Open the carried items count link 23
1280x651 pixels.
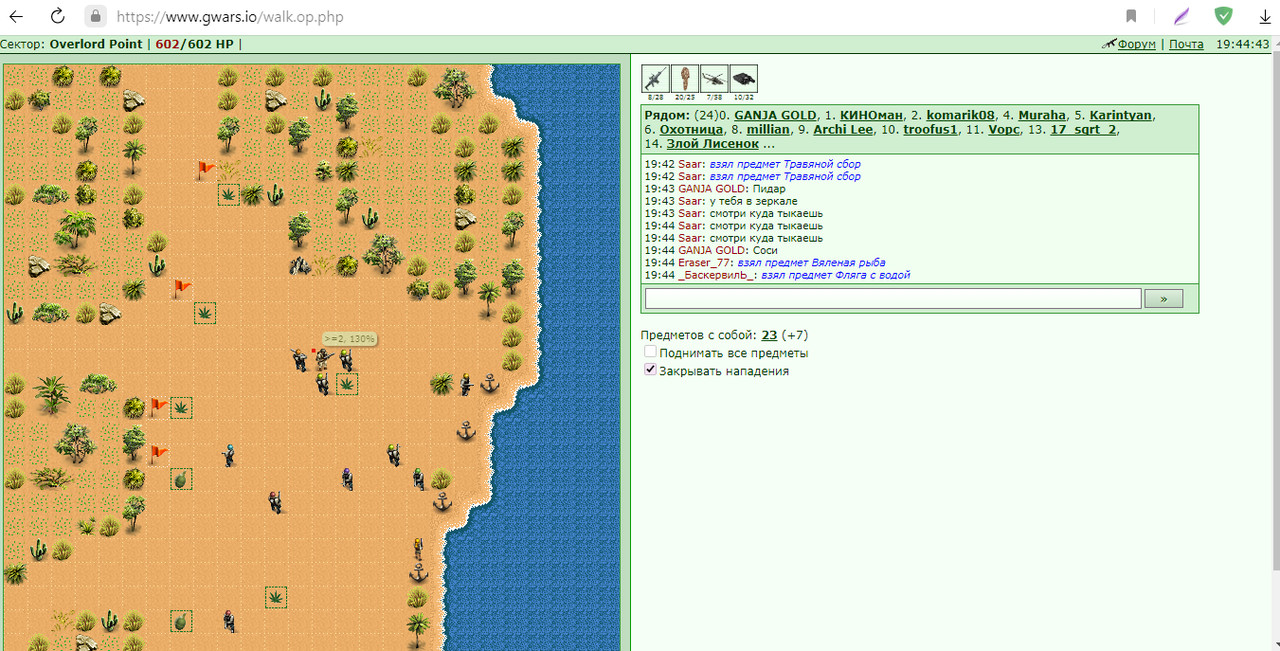(x=769, y=335)
